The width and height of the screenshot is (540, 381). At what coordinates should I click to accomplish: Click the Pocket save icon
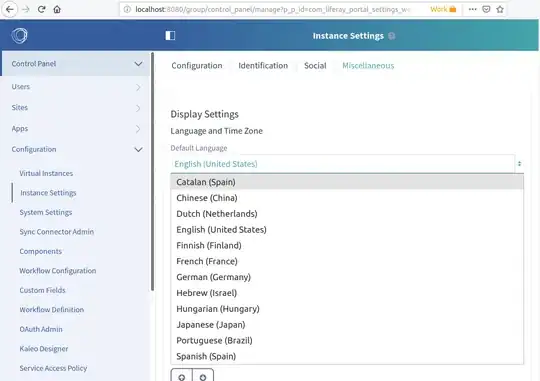tap(486, 9)
